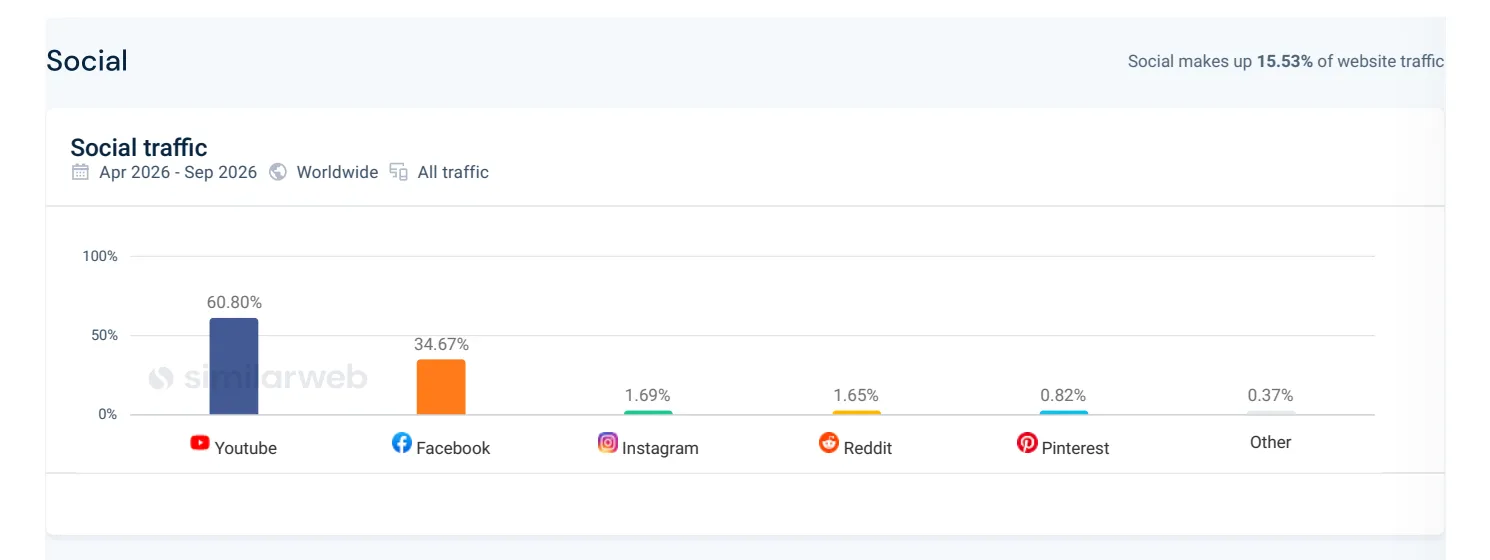The width and height of the screenshot is (1490, 560).
Task: Click the Social traffic heading
Action: (x=139, y=147)
